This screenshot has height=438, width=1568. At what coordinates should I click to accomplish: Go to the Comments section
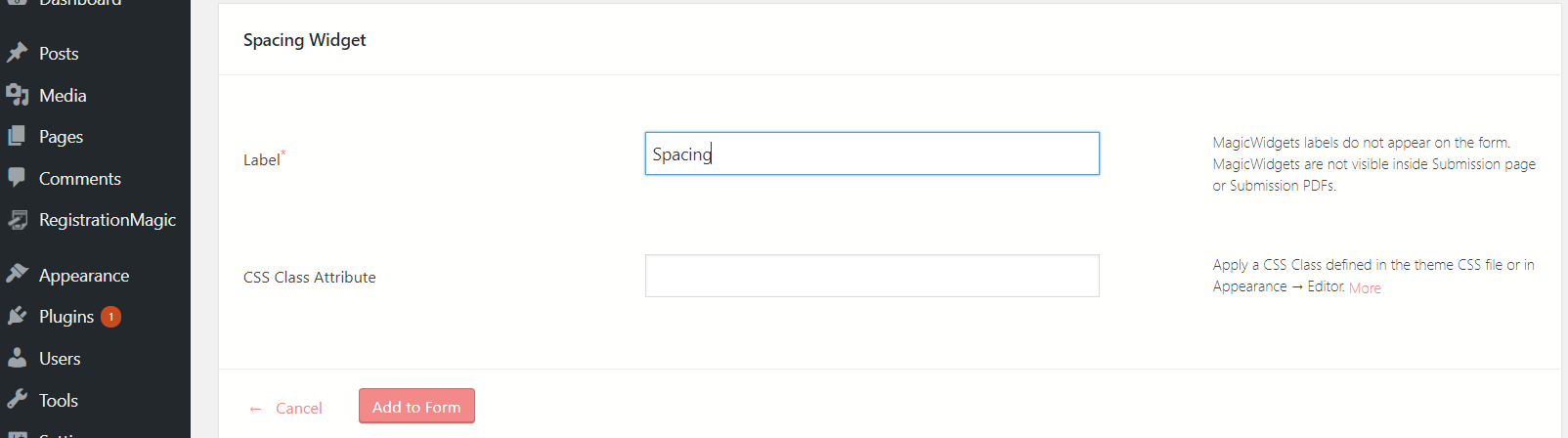(80, 179)
